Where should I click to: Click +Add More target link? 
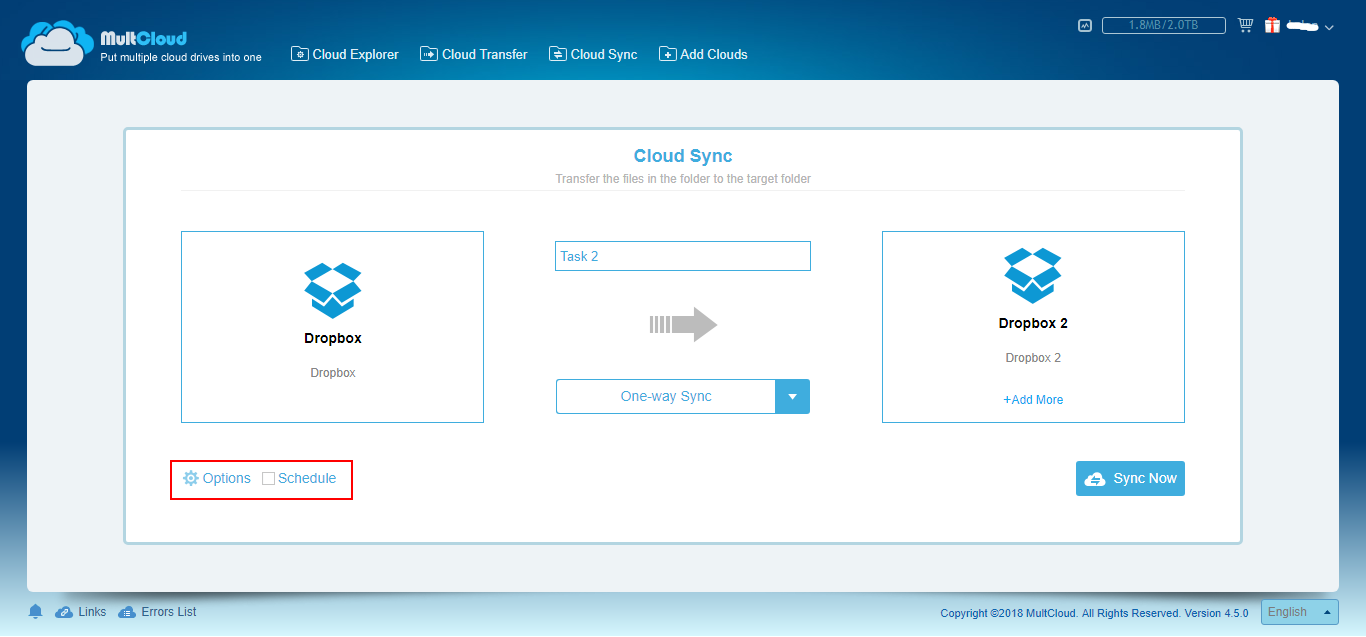[x=1033, y=399]
